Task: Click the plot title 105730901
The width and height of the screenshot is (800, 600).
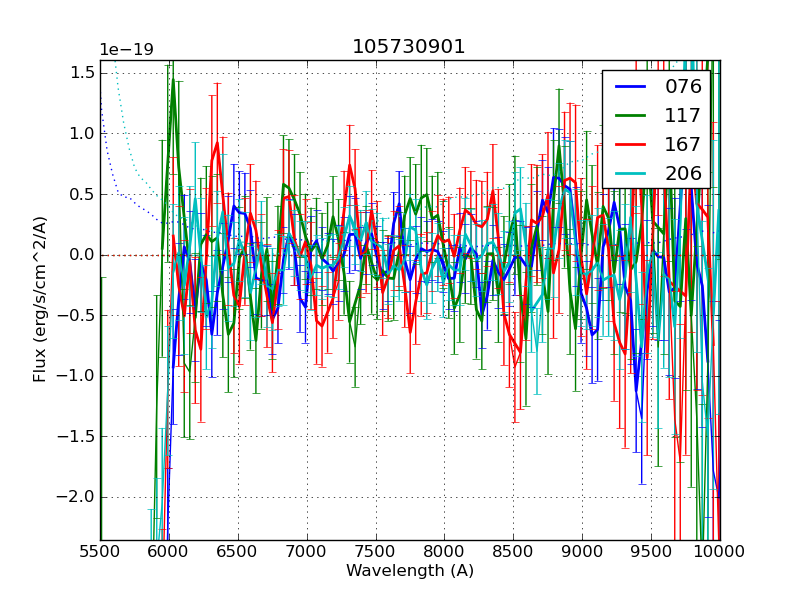Action: (409, 47)
